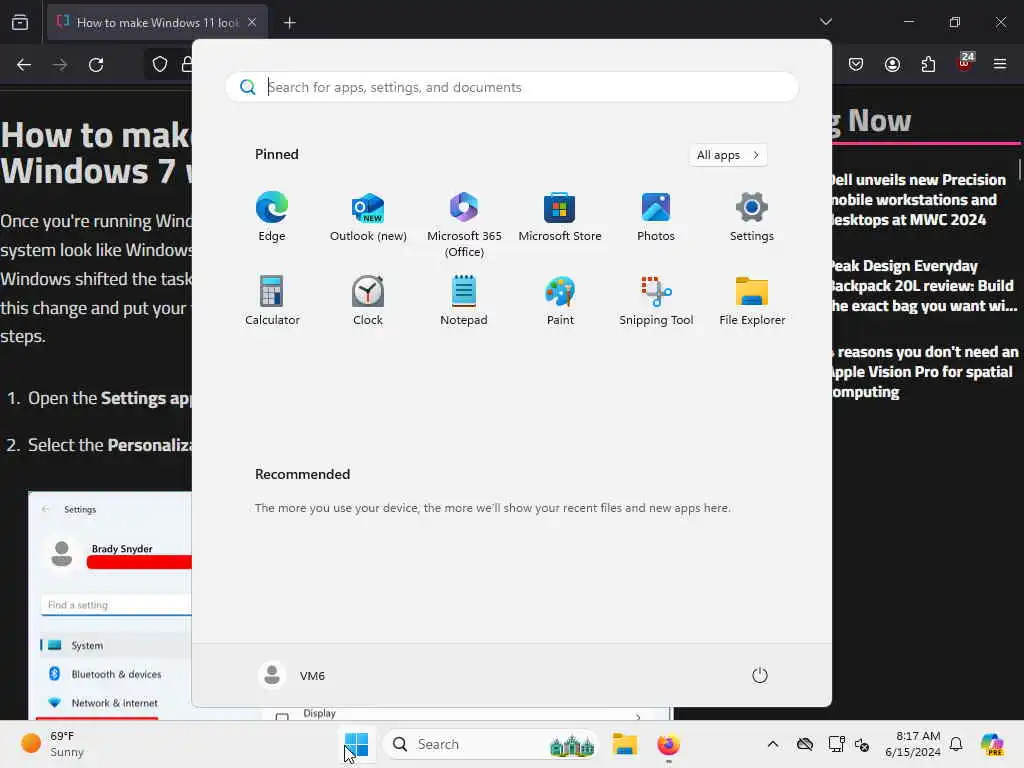Open Photos app from pinned
Screen dimensions: 1024x768
click(x=656, y=217)
